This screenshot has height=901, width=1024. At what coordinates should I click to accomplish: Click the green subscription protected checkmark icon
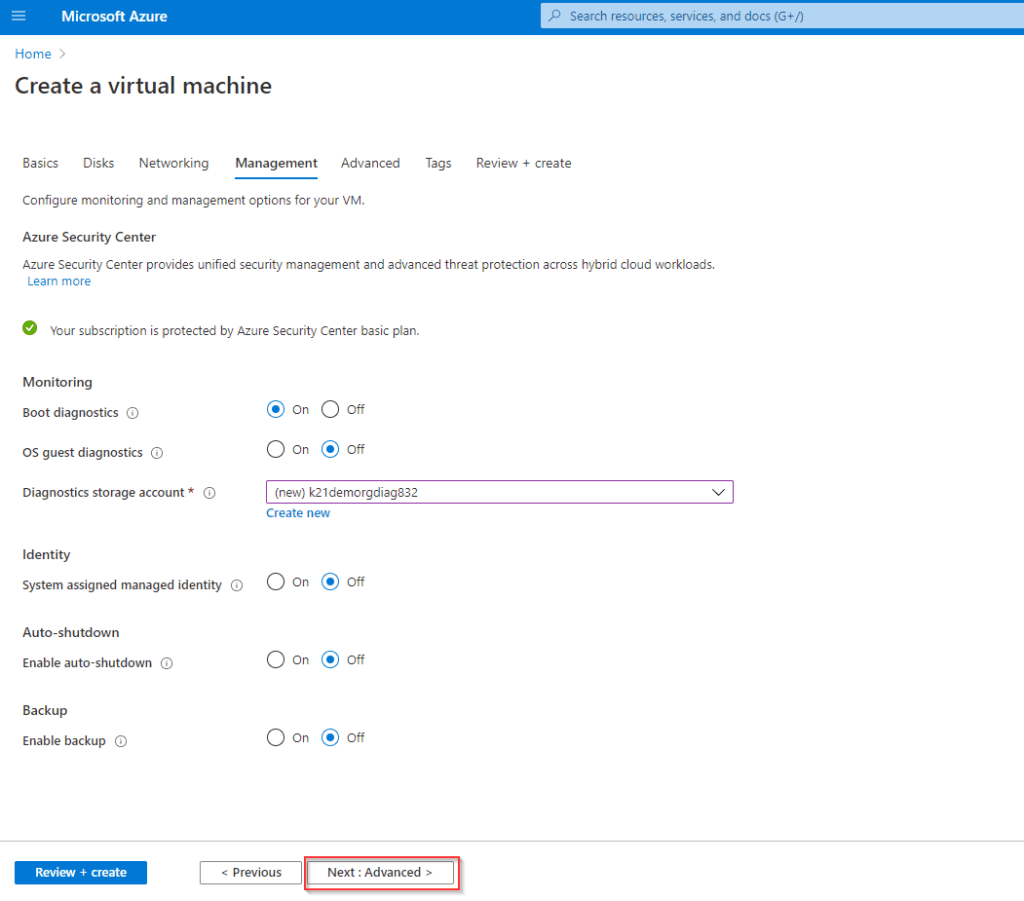tap(28, 326)
